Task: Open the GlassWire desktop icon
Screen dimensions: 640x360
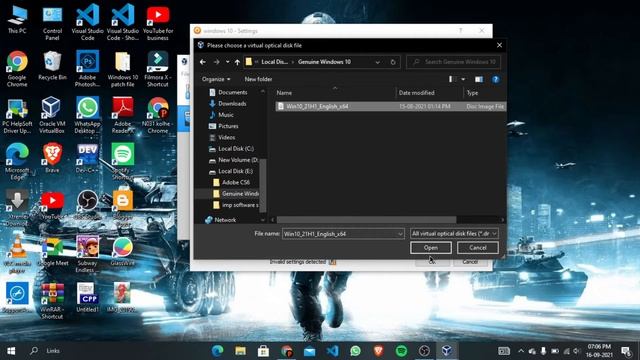Action: 122,251
